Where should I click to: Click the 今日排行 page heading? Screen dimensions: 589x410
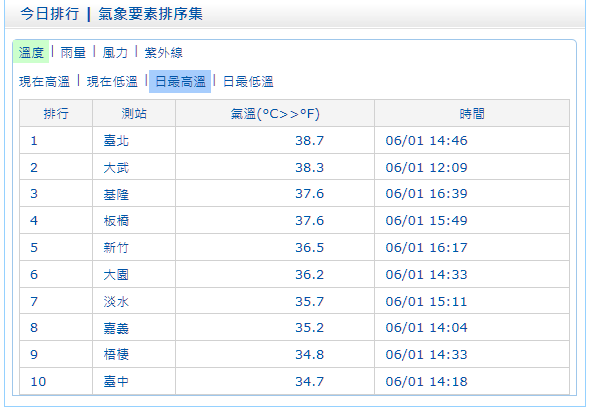[x=50, y=14]
